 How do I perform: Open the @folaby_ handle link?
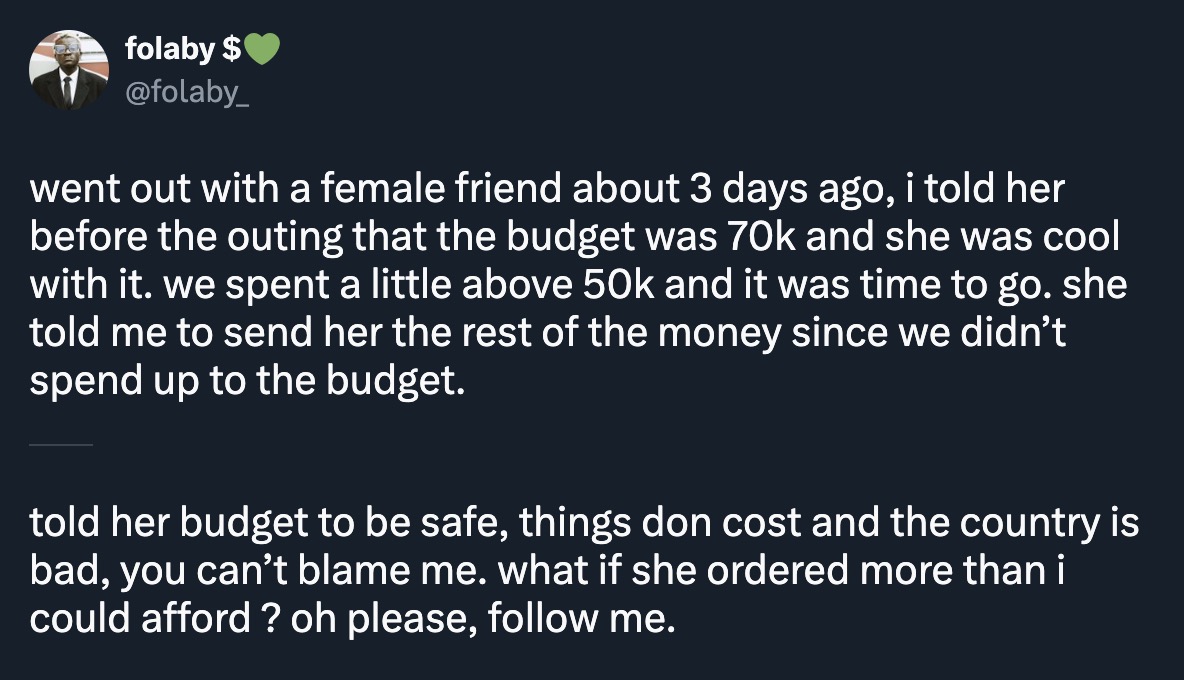pyautogui.click(x=183, y=94)
